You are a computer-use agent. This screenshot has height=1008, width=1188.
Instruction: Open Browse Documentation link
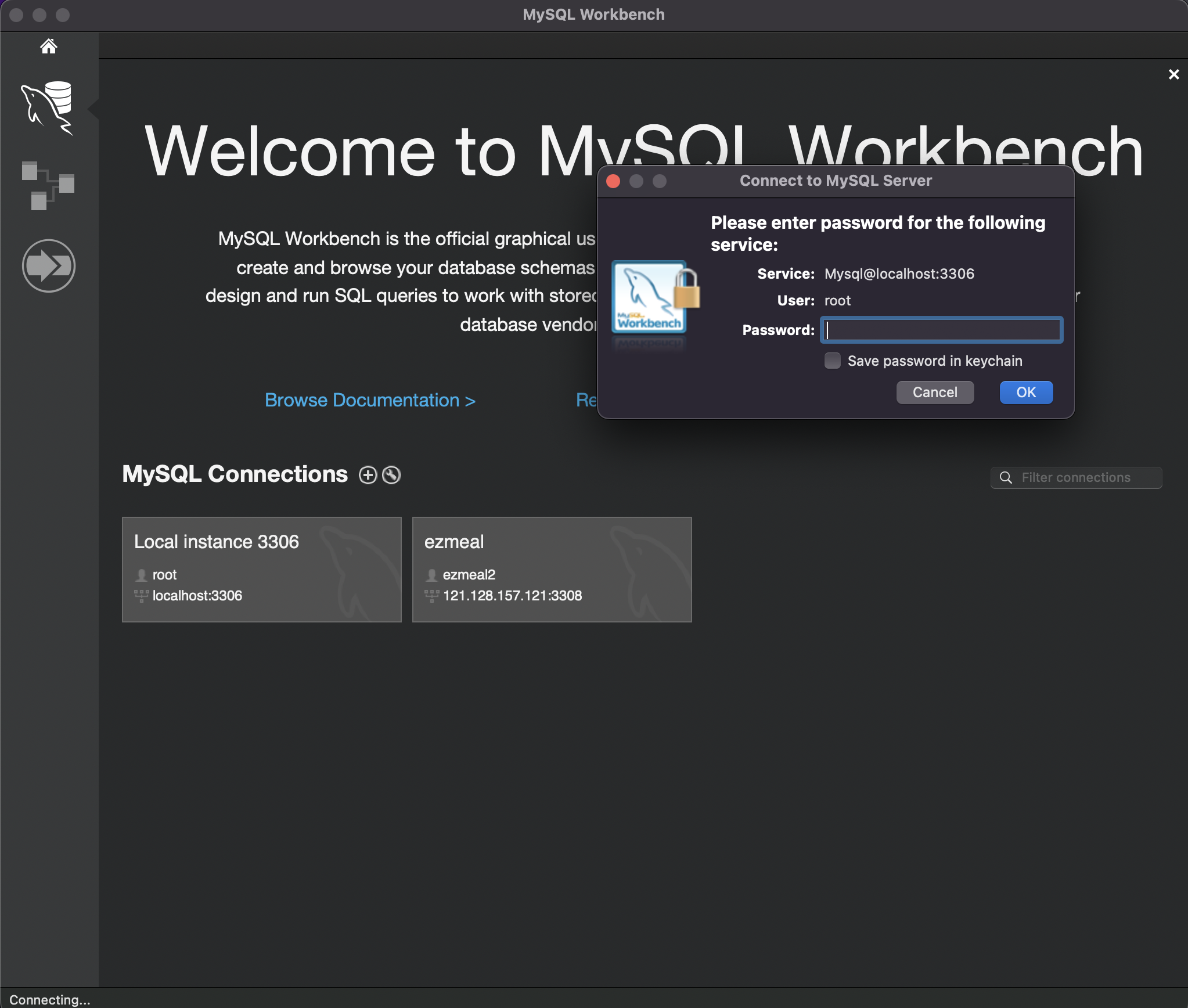370,400
